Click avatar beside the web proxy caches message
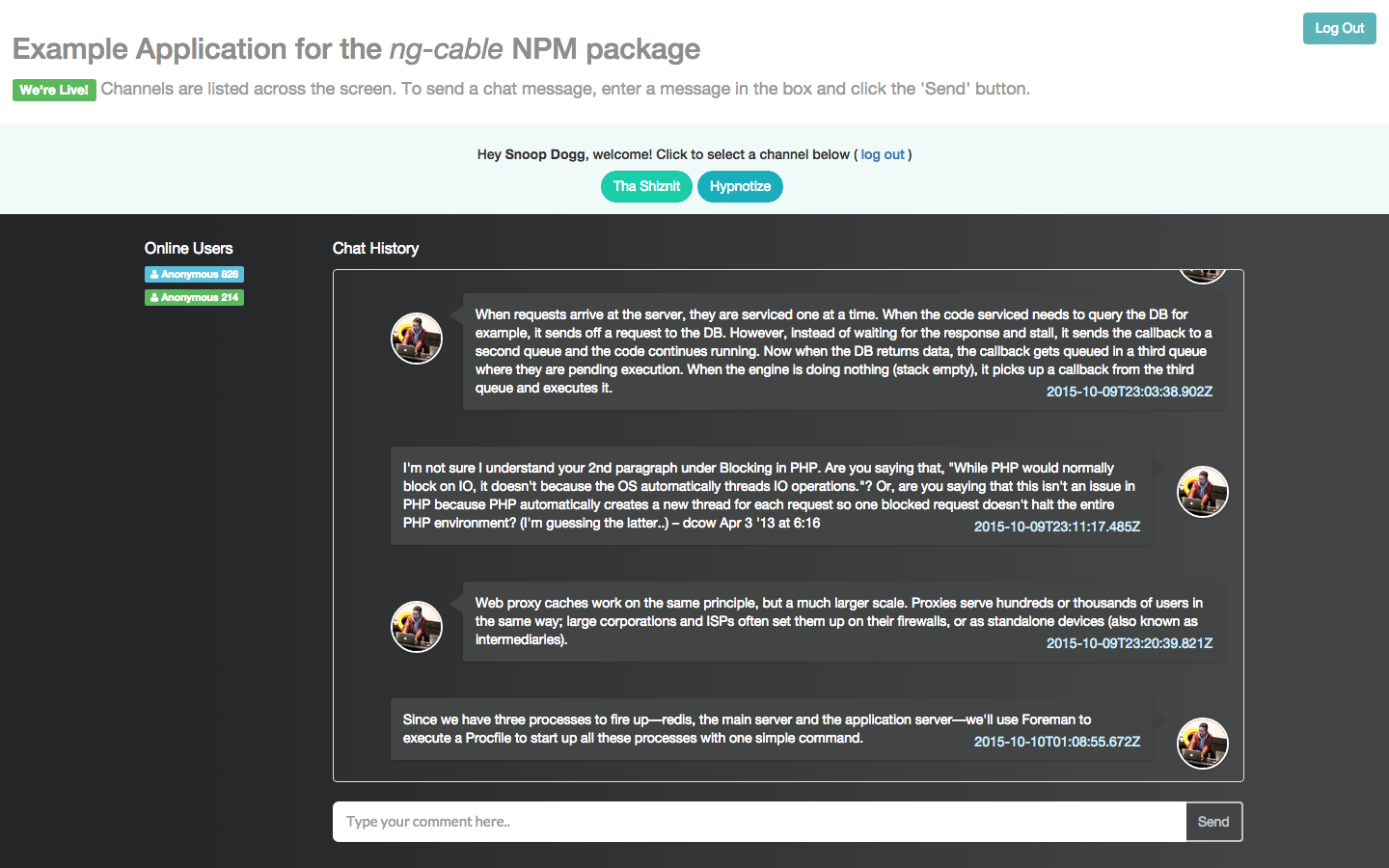Viewport: 1389px width, 868px height. coord(417,627)
